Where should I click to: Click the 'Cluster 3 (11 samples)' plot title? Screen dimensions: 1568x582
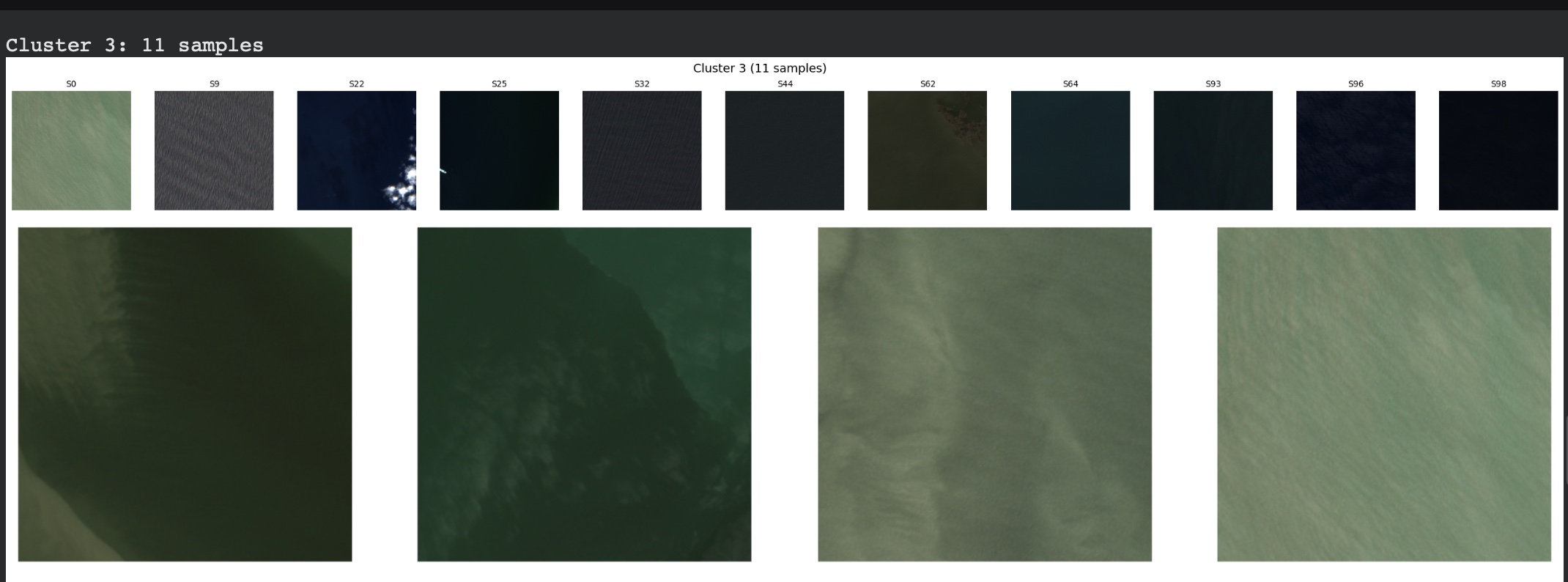click(759, 68)
